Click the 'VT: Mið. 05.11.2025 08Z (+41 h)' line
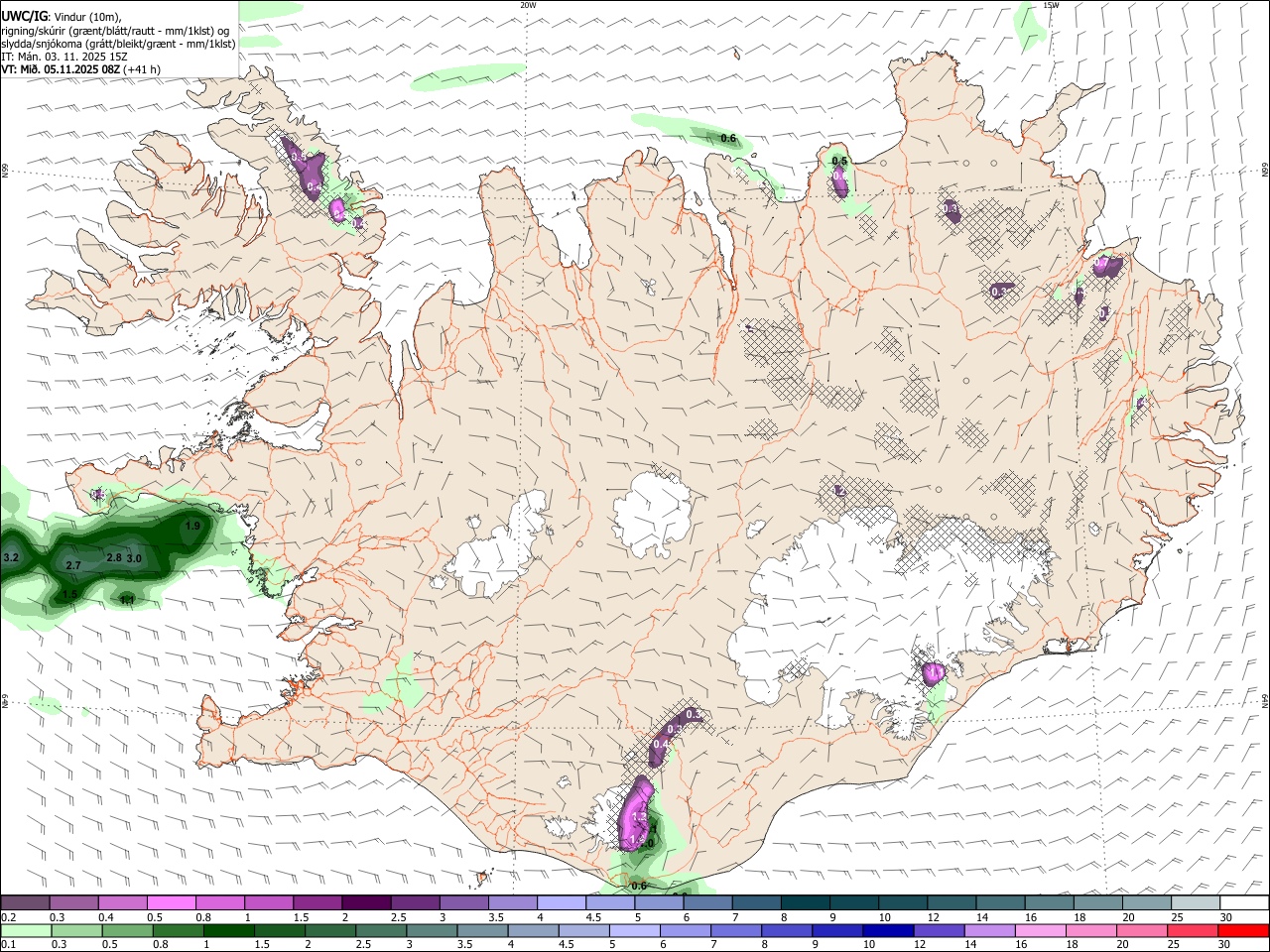Screen dimensions: 1270x952 pyautogui.click(x=80, y=69)
